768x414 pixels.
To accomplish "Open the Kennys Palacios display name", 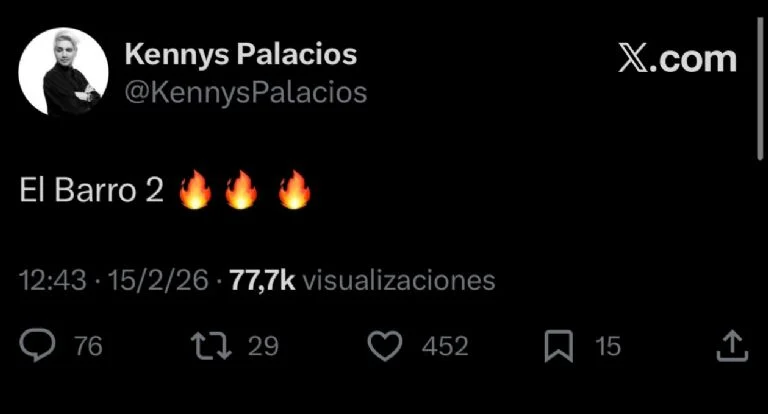I will point(240,54).
